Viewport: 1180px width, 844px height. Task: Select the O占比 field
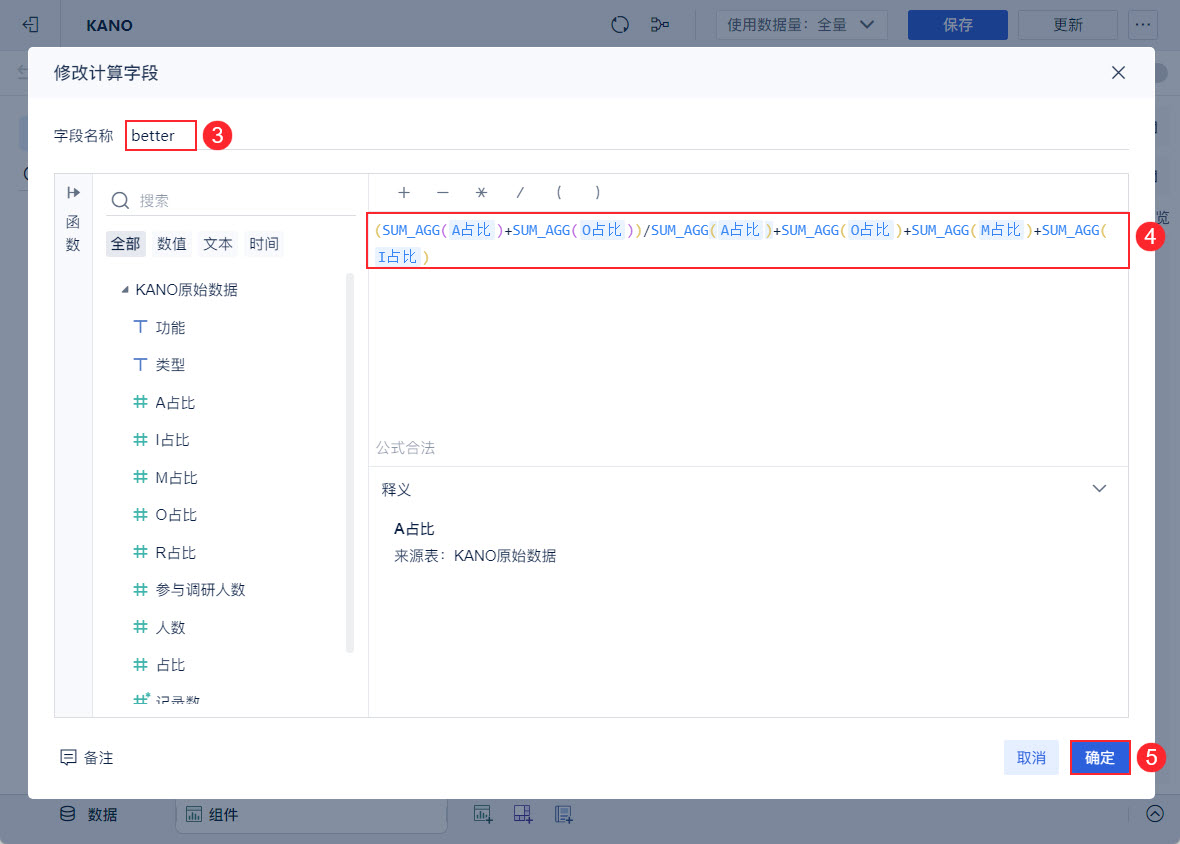pyautogui.click(x=176, y=515)
